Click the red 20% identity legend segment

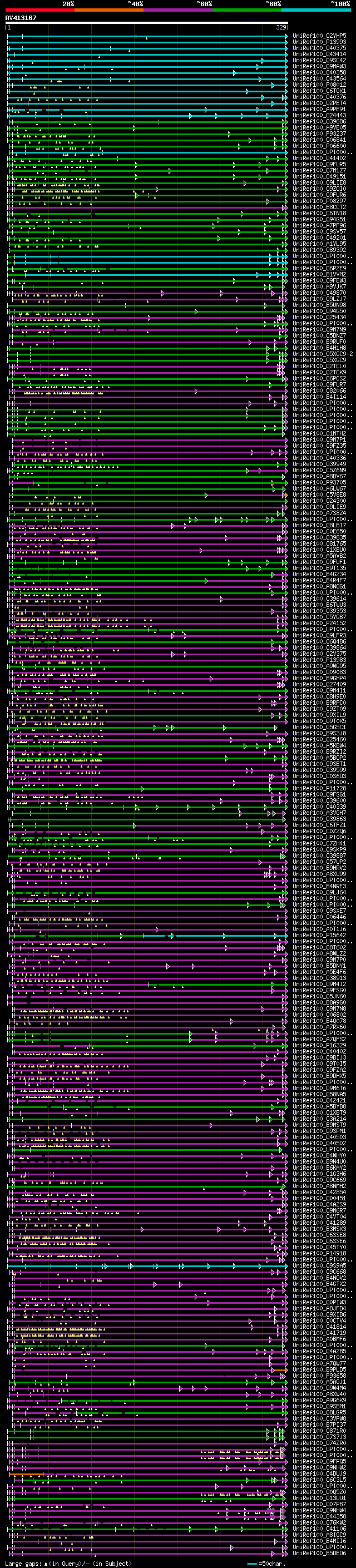pyautogui.click(x=39, y=9)
